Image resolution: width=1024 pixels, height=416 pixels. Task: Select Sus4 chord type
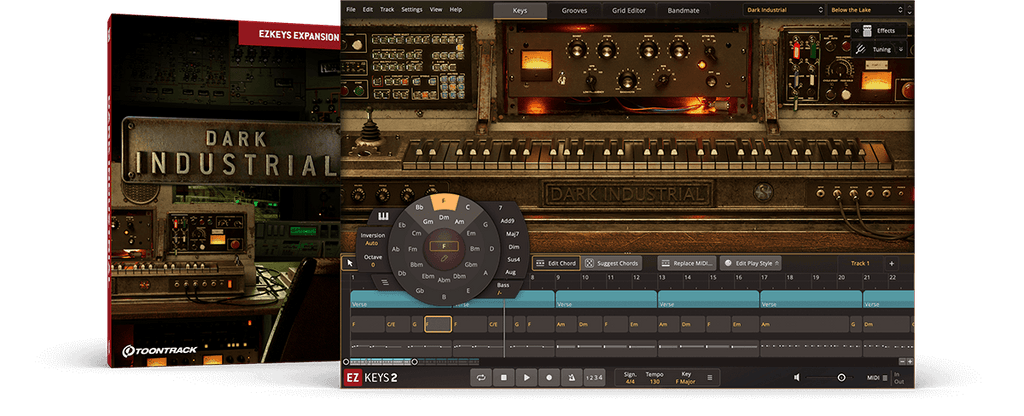click(513, 259)
